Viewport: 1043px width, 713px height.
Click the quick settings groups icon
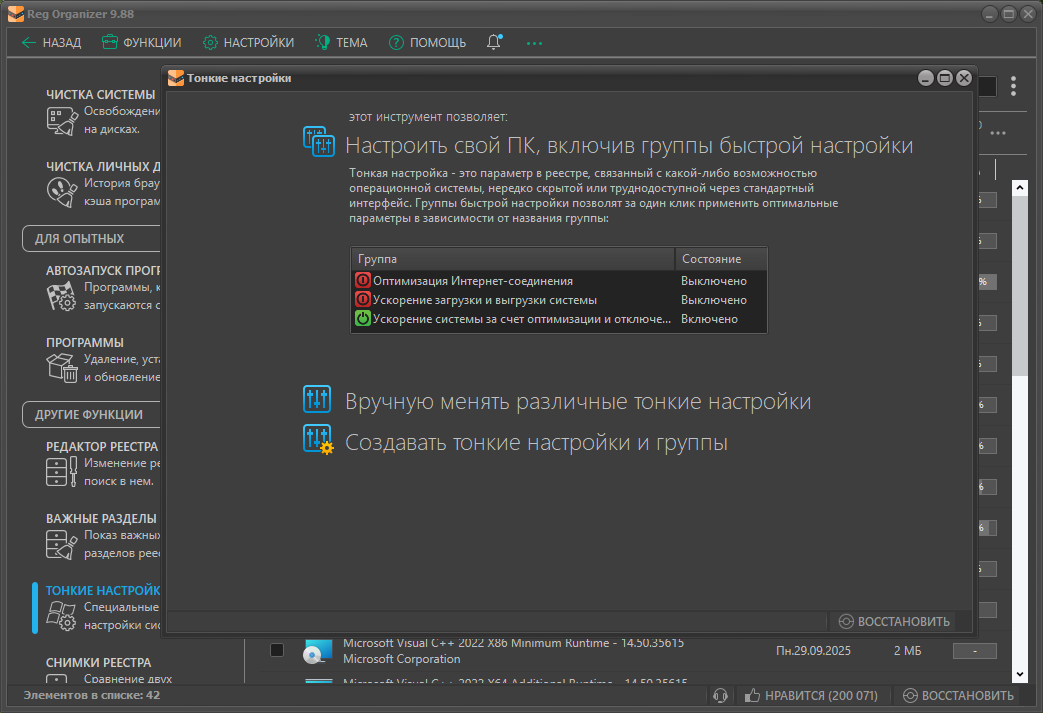(x=317, y=142)
